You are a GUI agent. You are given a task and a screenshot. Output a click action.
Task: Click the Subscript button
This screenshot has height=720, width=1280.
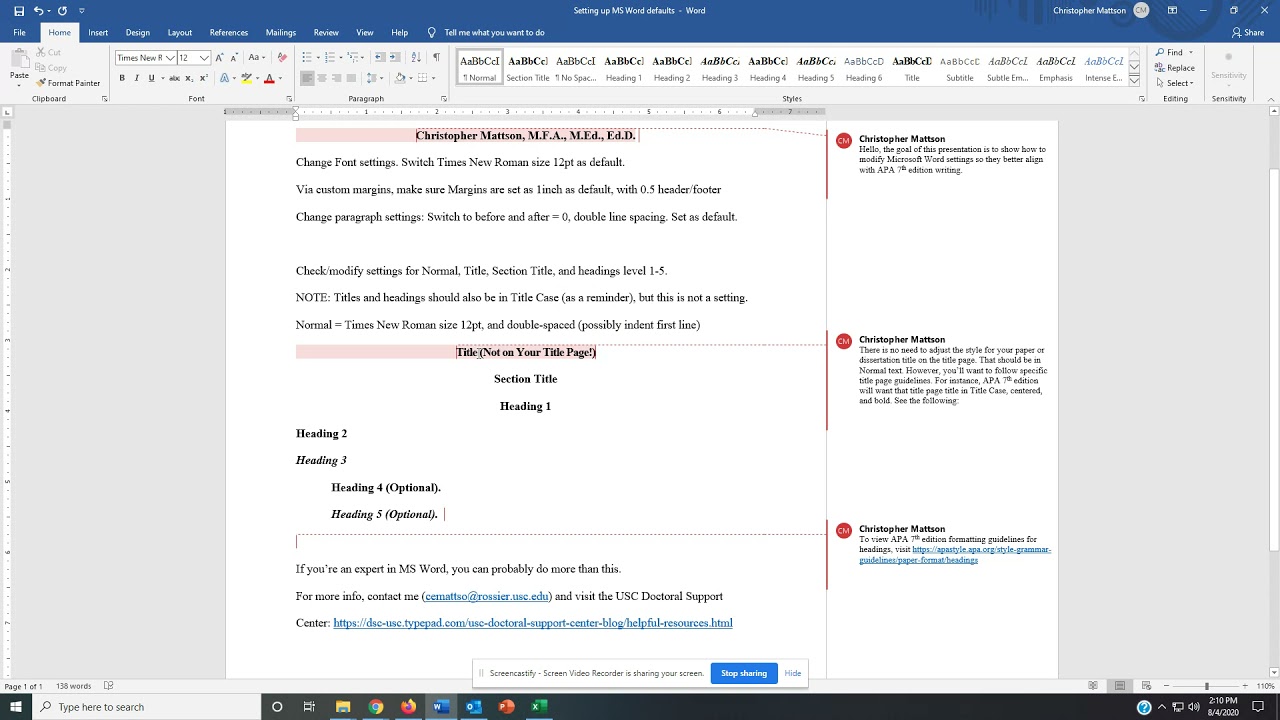click(188, 78)
